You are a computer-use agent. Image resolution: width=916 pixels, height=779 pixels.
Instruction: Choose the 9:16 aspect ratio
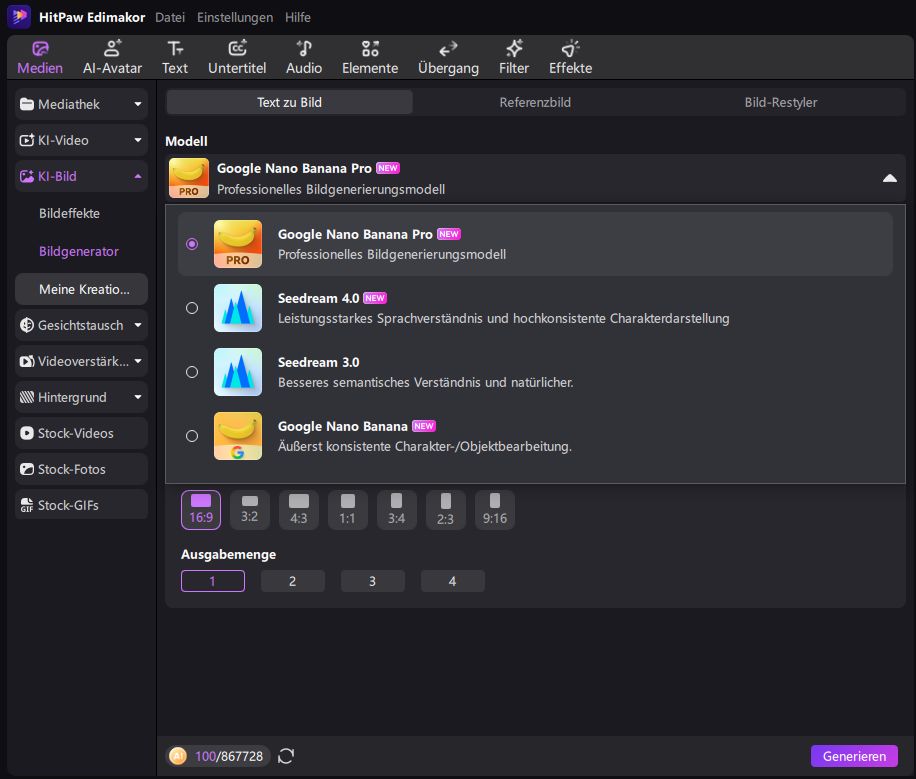(x=494, y=509)
